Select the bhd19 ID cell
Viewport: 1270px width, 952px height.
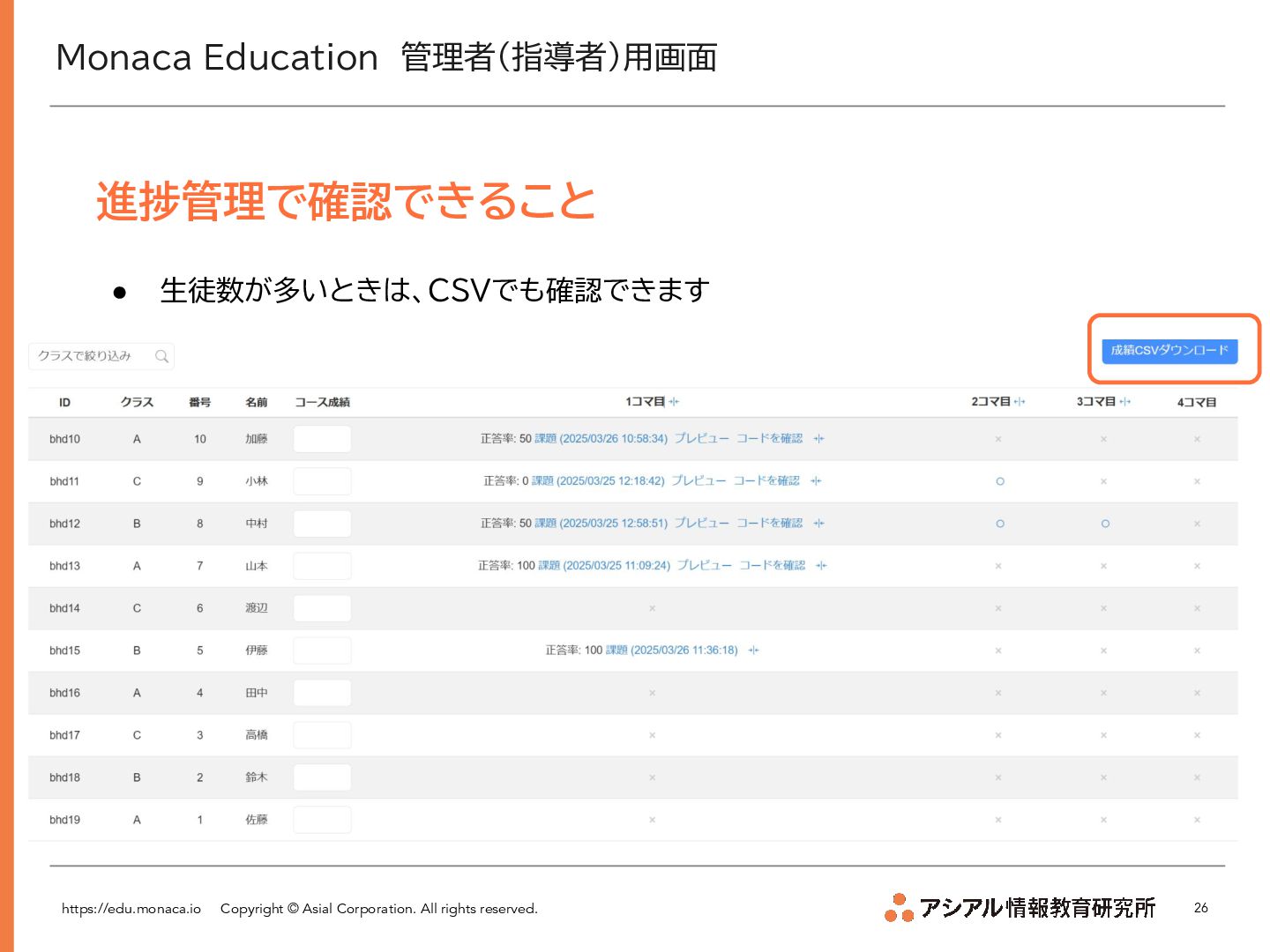click(64, 820)
